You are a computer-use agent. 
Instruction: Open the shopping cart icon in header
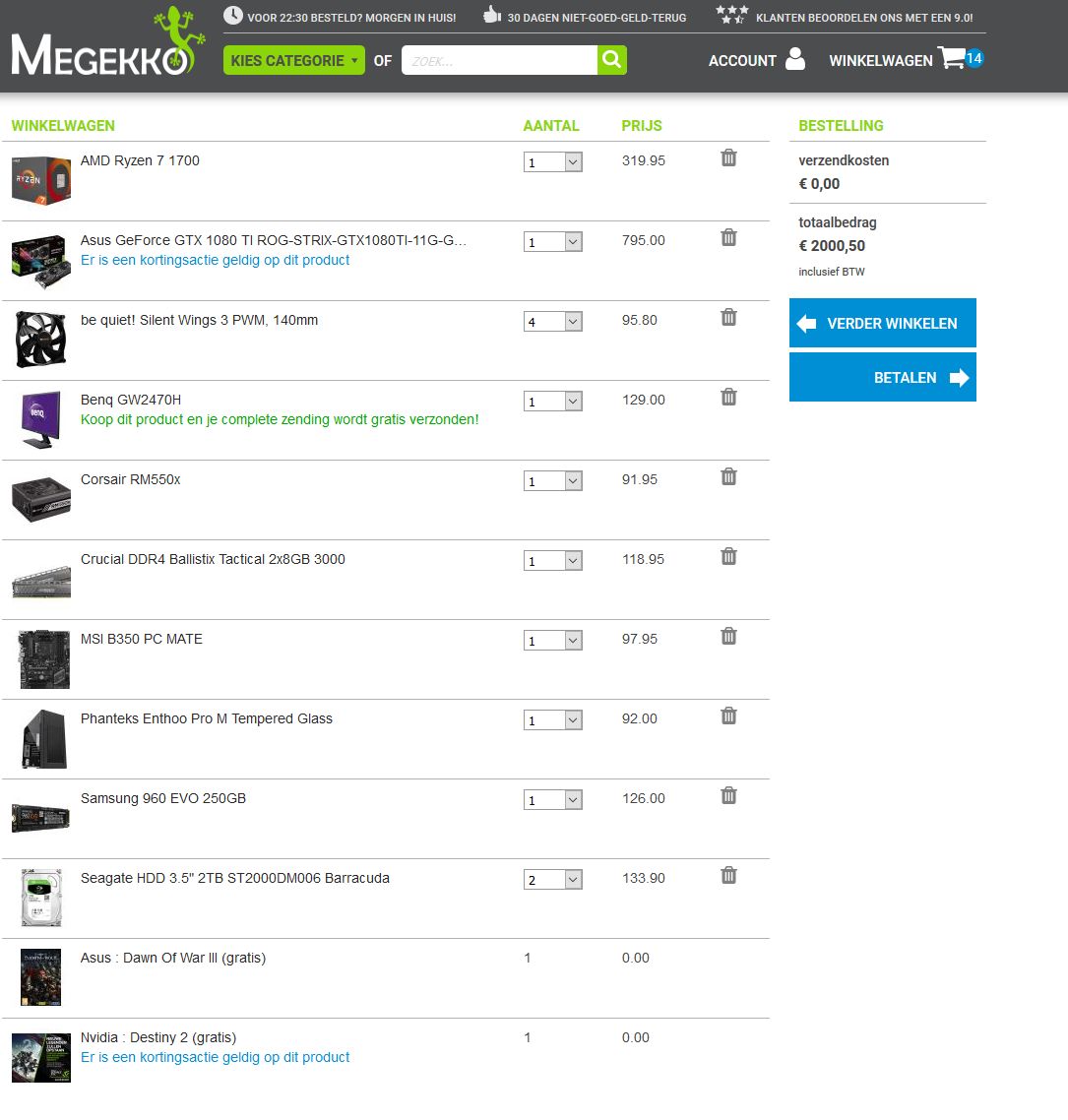point(952,58)
